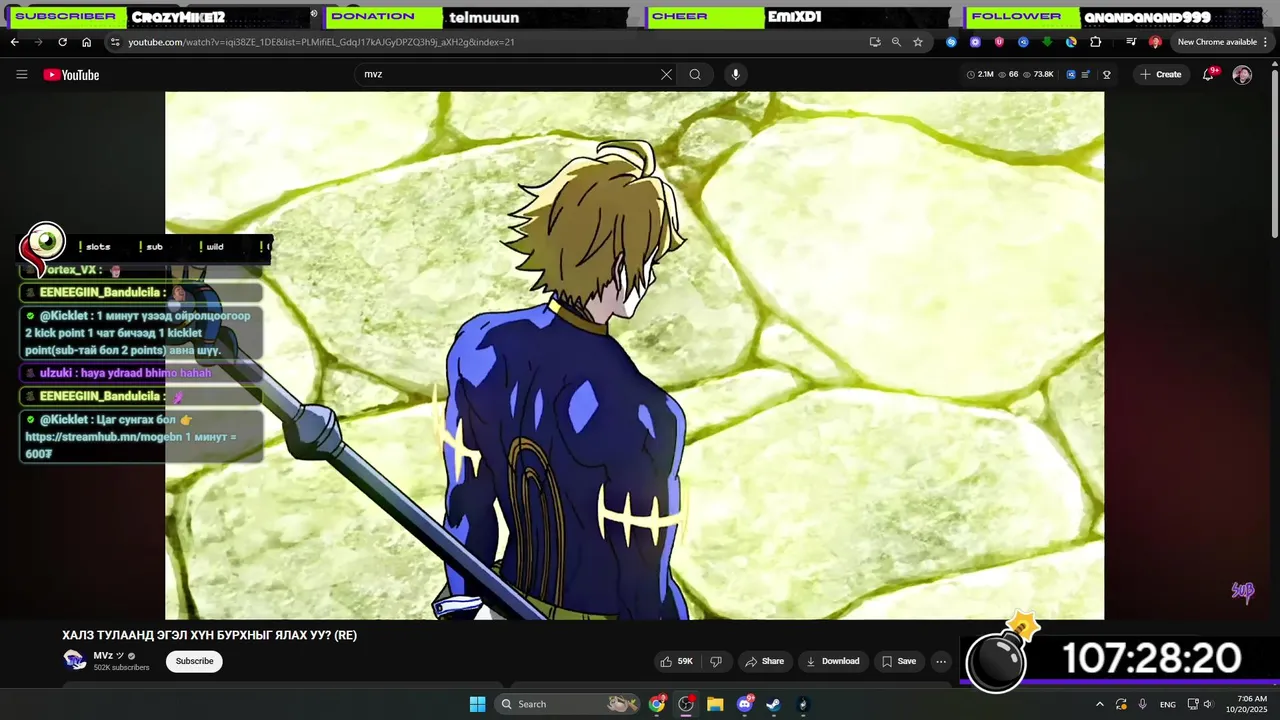Open the MVz channel avatar
Image resolution: width=1280 pixels, height=720 pixels.
pos(75,659)
